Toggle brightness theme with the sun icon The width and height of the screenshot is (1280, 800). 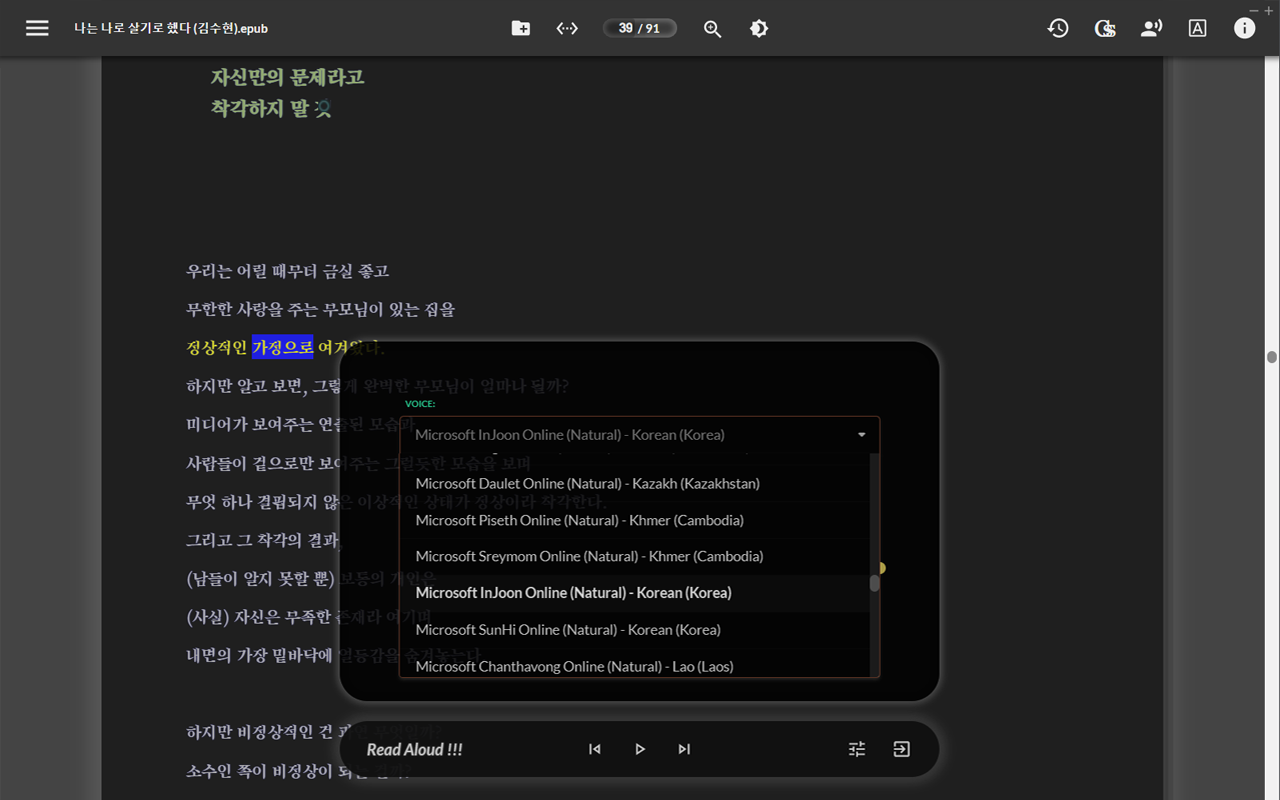(758, 28)
